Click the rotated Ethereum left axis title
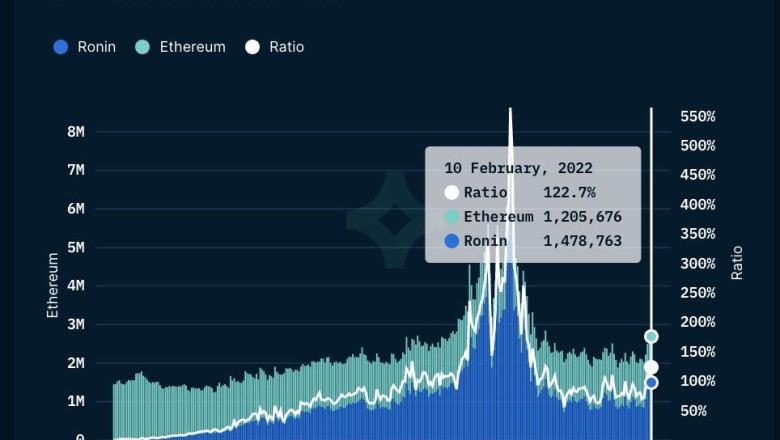This screenshot has height=440, width=780. coord(53,285)
